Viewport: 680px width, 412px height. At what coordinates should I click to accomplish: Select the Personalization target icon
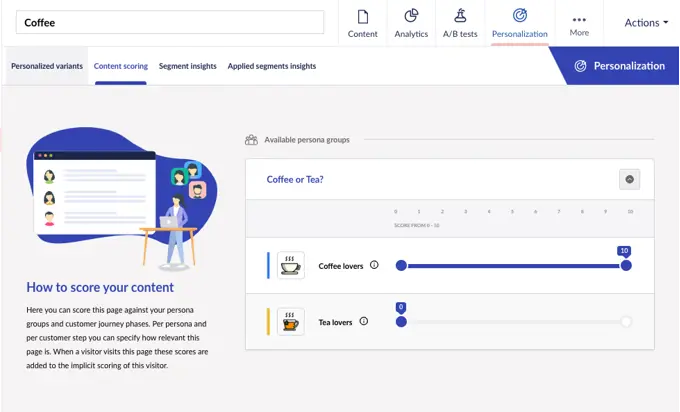(x=519, y=17)
